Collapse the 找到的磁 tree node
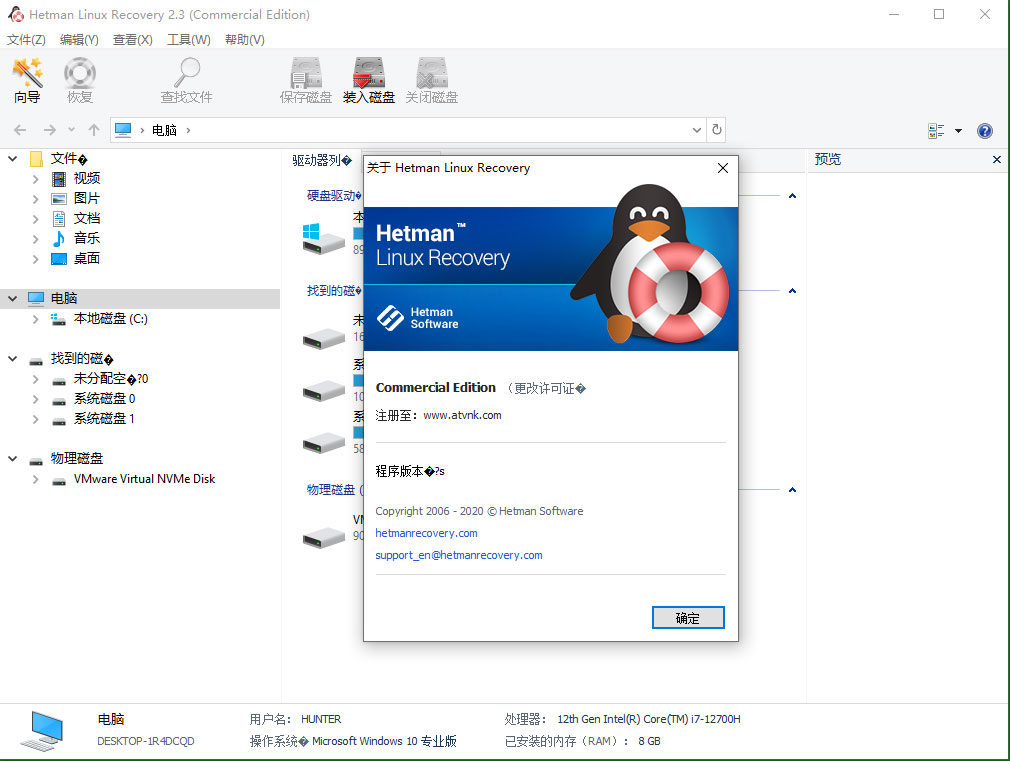1010x761 pixels. point(12,359)
